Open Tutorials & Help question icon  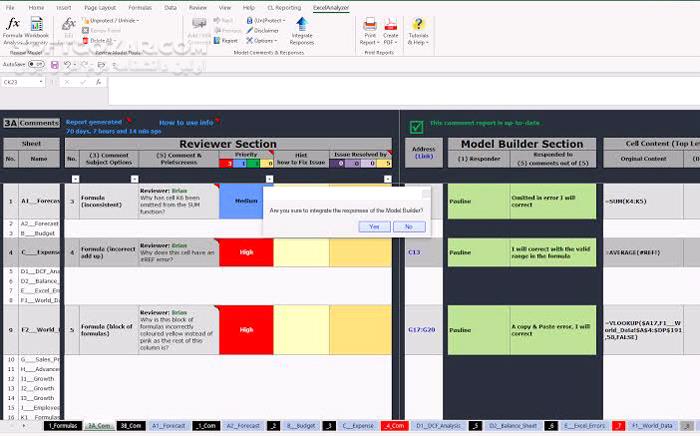tap(418, 24)
